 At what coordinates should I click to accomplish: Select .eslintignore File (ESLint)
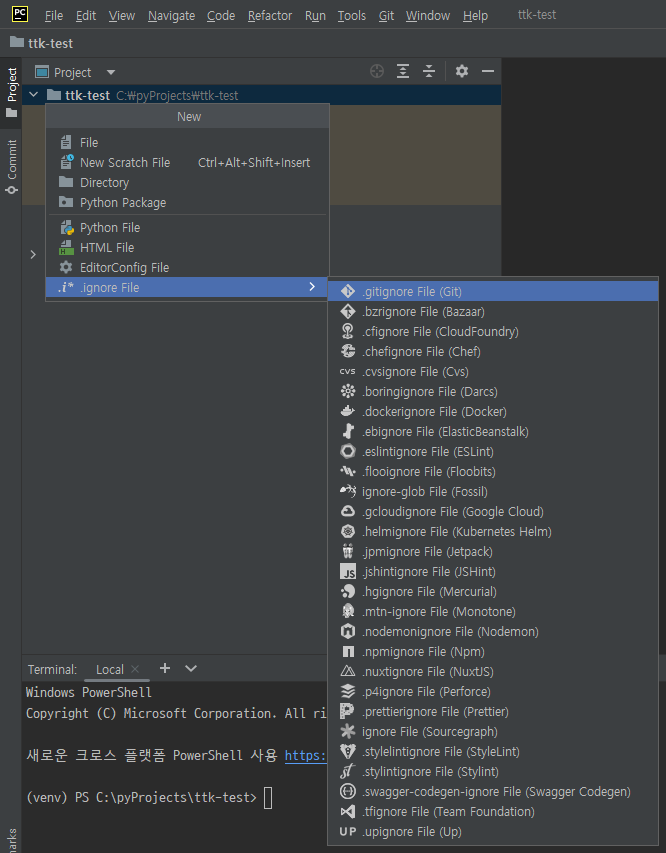(493, 452)
